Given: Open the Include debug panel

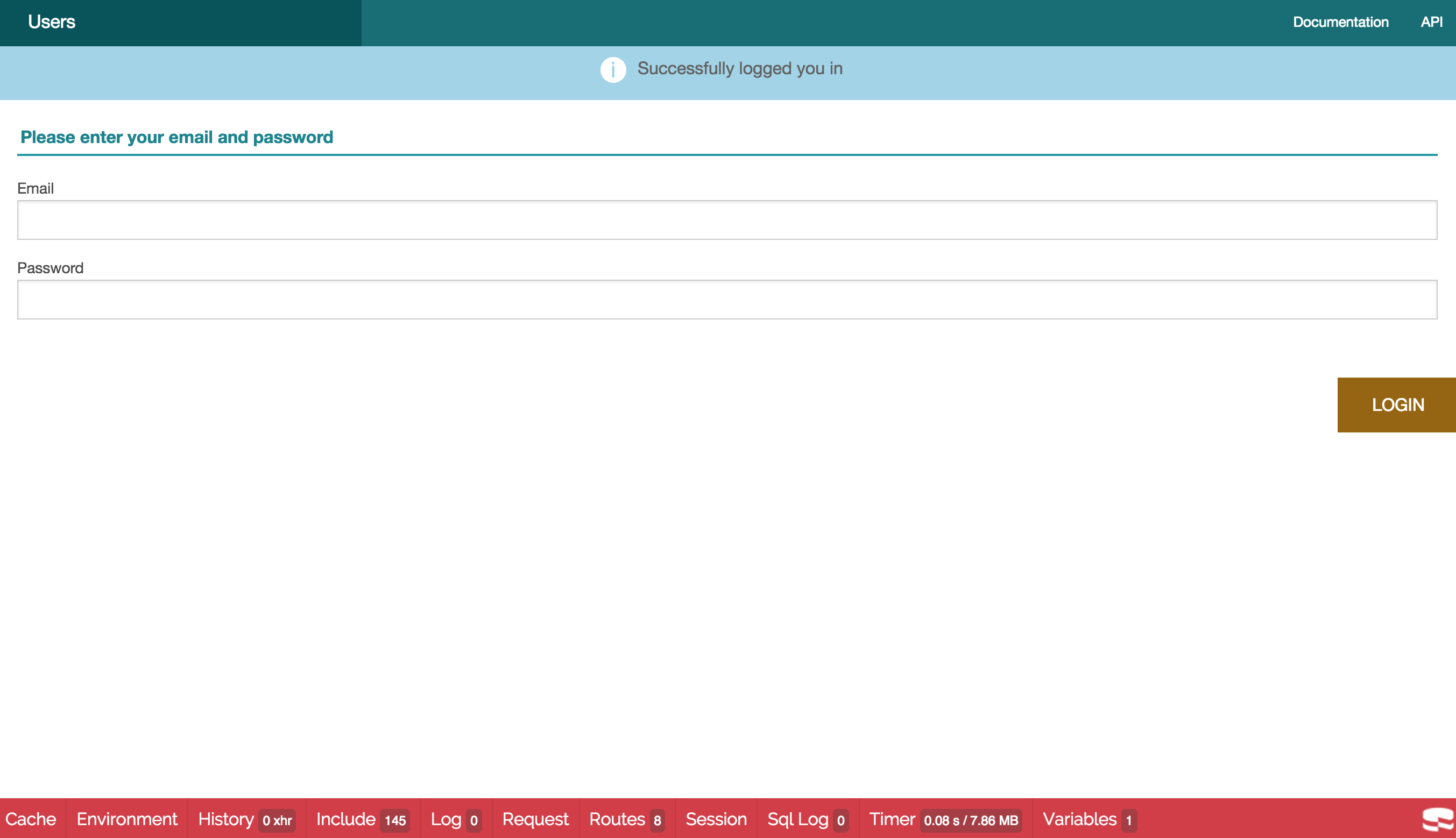Looking at the screenshot, I should tap(363, 819).
